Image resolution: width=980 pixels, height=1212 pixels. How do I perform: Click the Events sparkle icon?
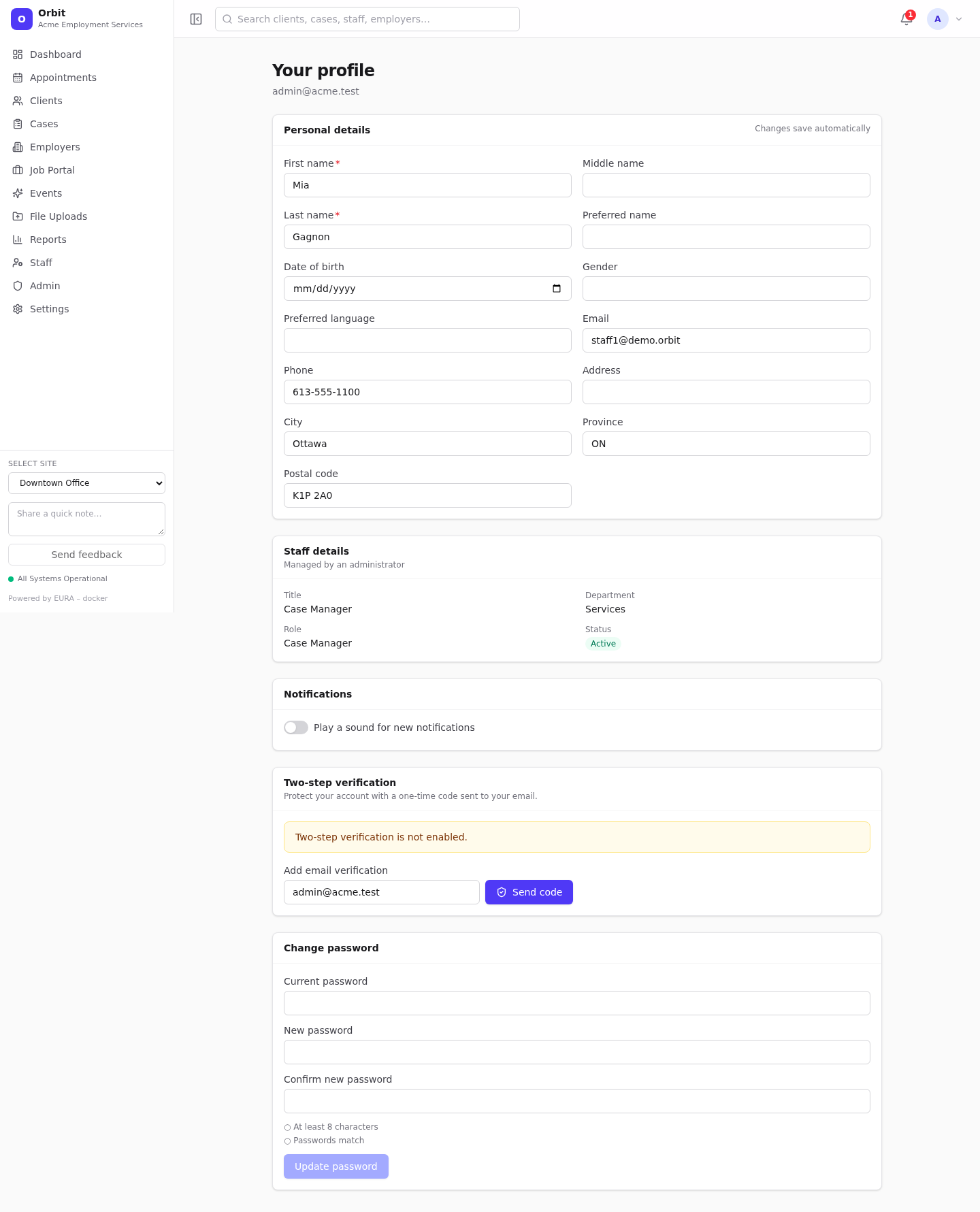point(18,193)
